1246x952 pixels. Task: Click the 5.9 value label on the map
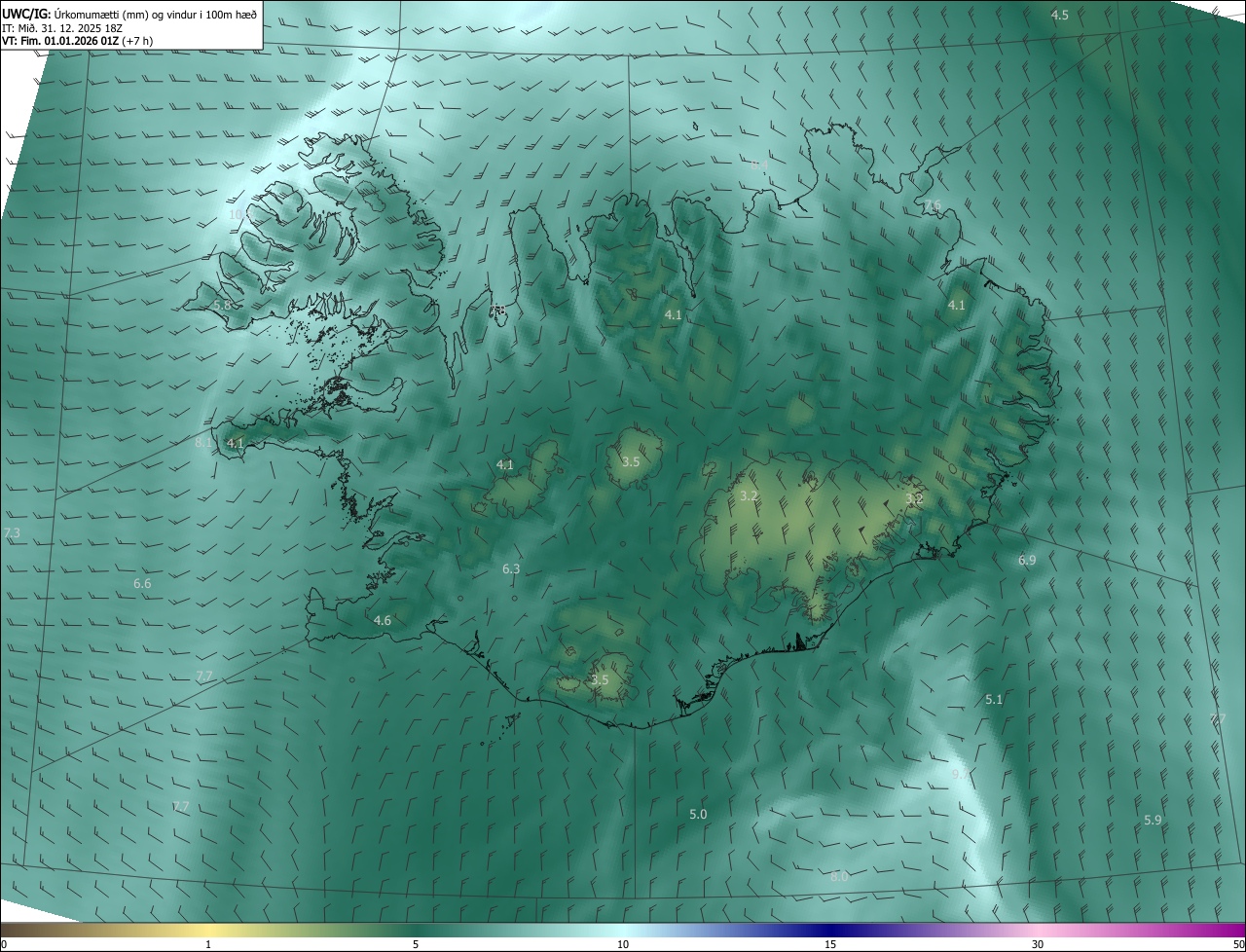[x=1153, y=820]
